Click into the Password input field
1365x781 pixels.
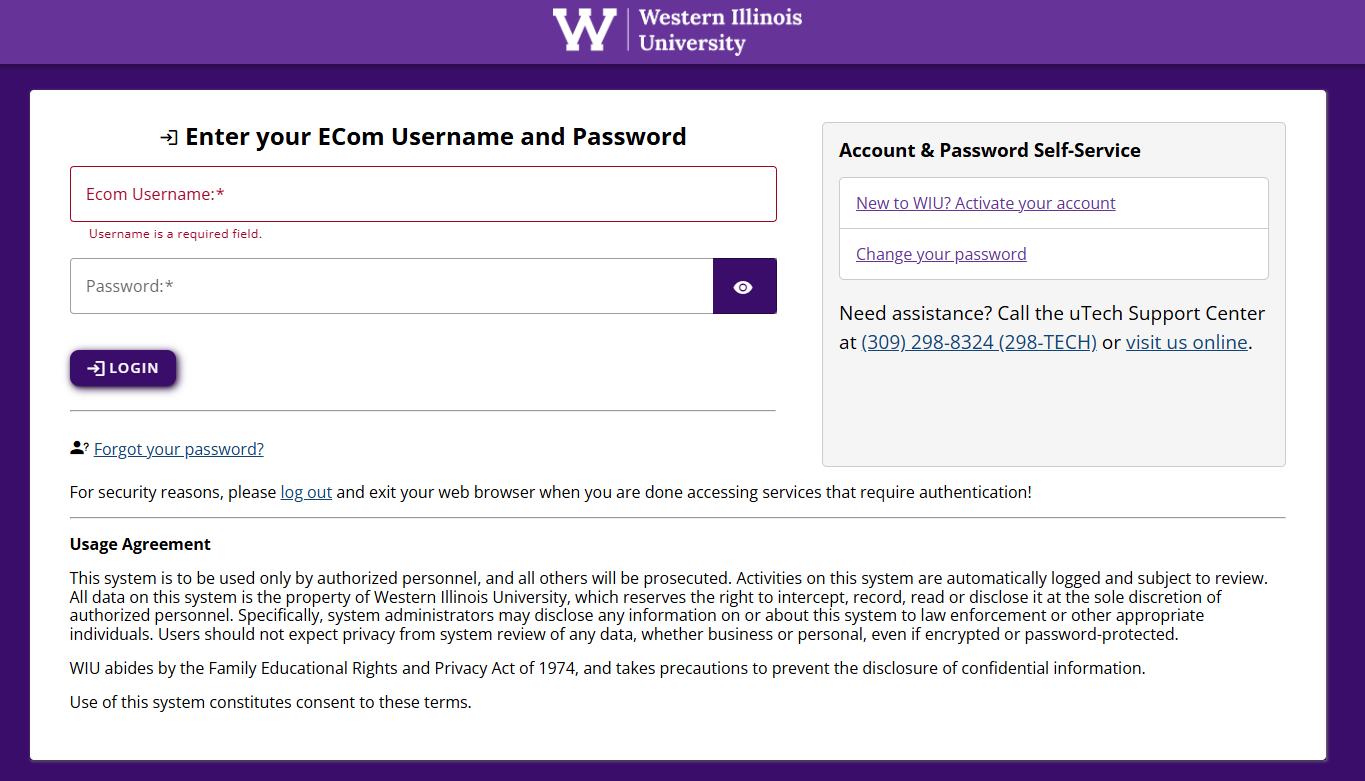pos(391,287)
